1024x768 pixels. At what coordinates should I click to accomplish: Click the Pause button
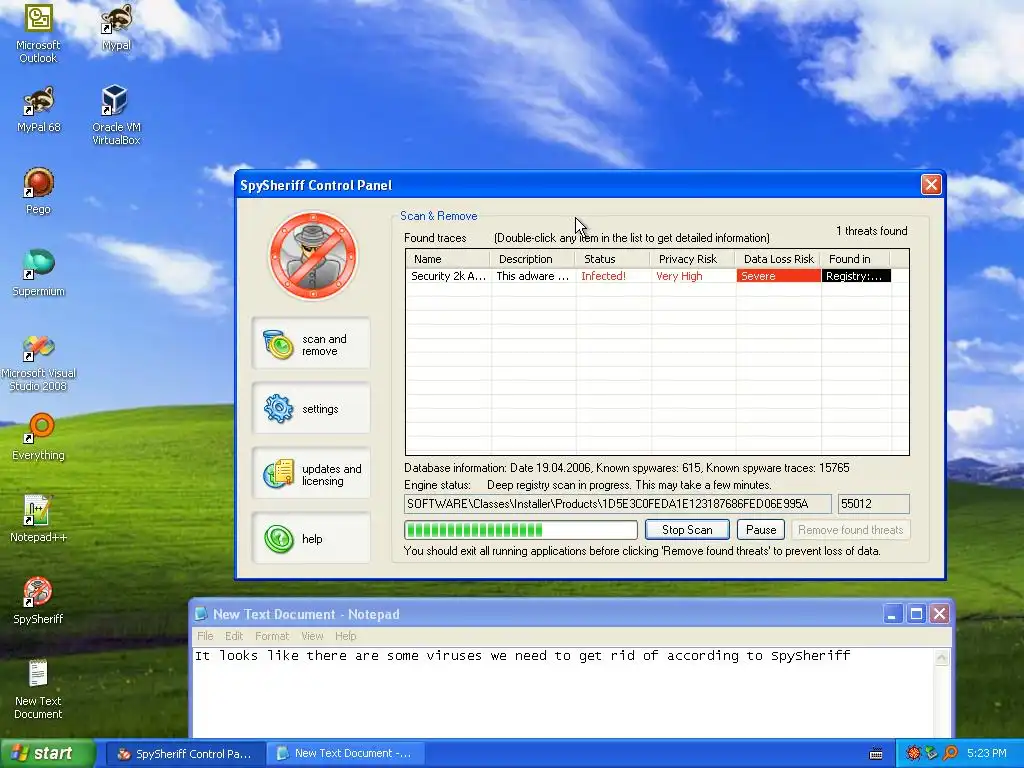click(x=761, y=530)
